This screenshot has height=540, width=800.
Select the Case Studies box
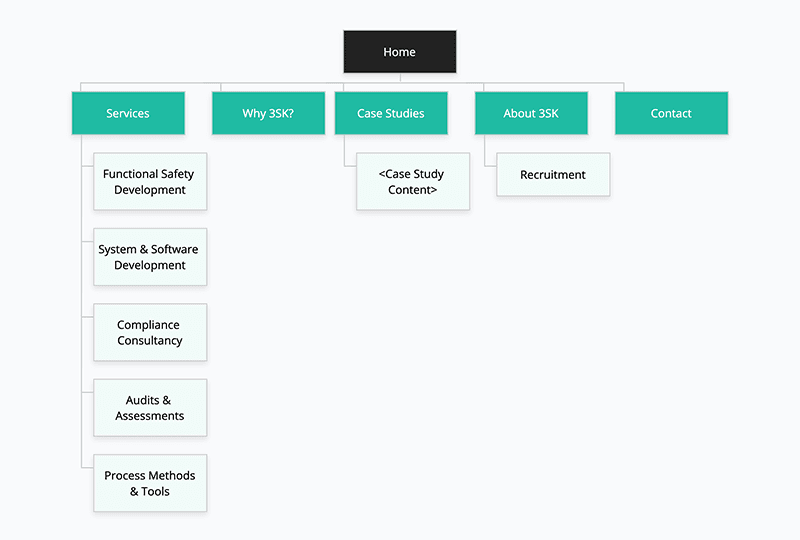[390, 113]
